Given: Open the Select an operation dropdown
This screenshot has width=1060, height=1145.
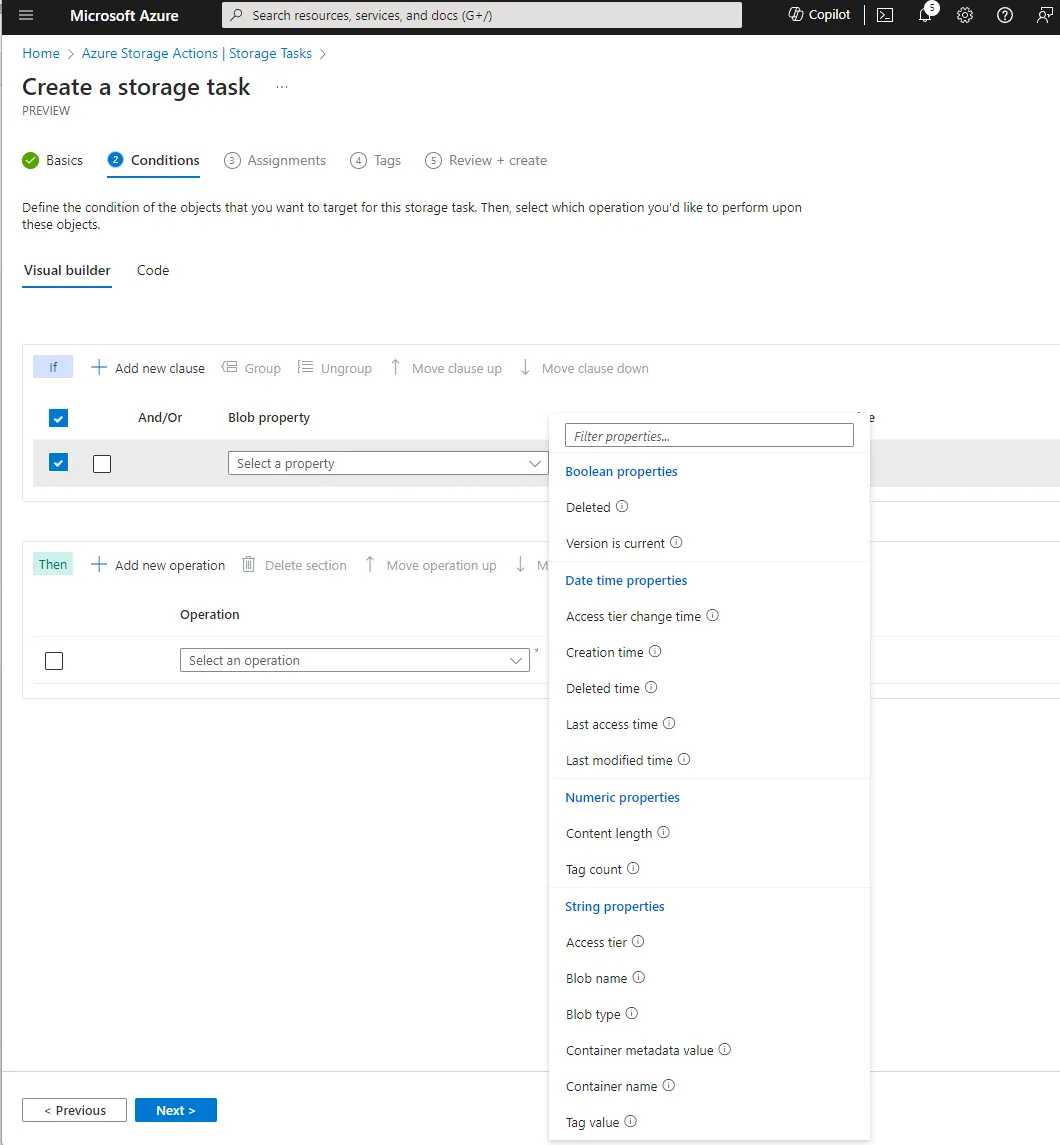Looking at the screenshot, I should [x=355, y=660].
